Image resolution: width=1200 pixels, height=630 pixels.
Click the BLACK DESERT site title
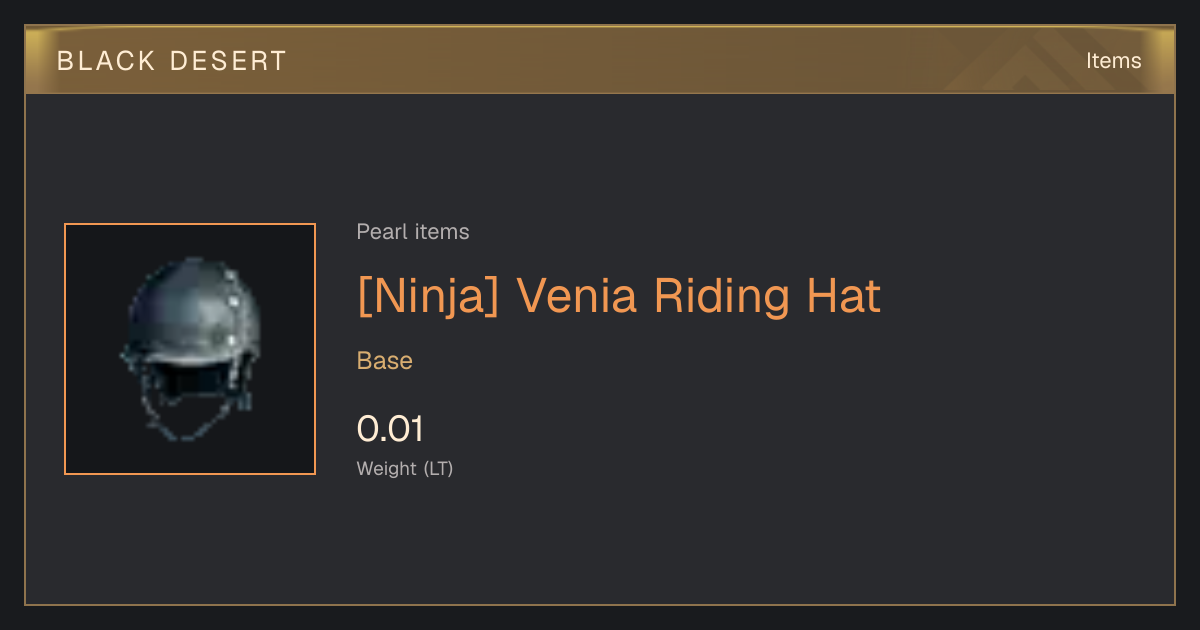(x=172, y=60)
